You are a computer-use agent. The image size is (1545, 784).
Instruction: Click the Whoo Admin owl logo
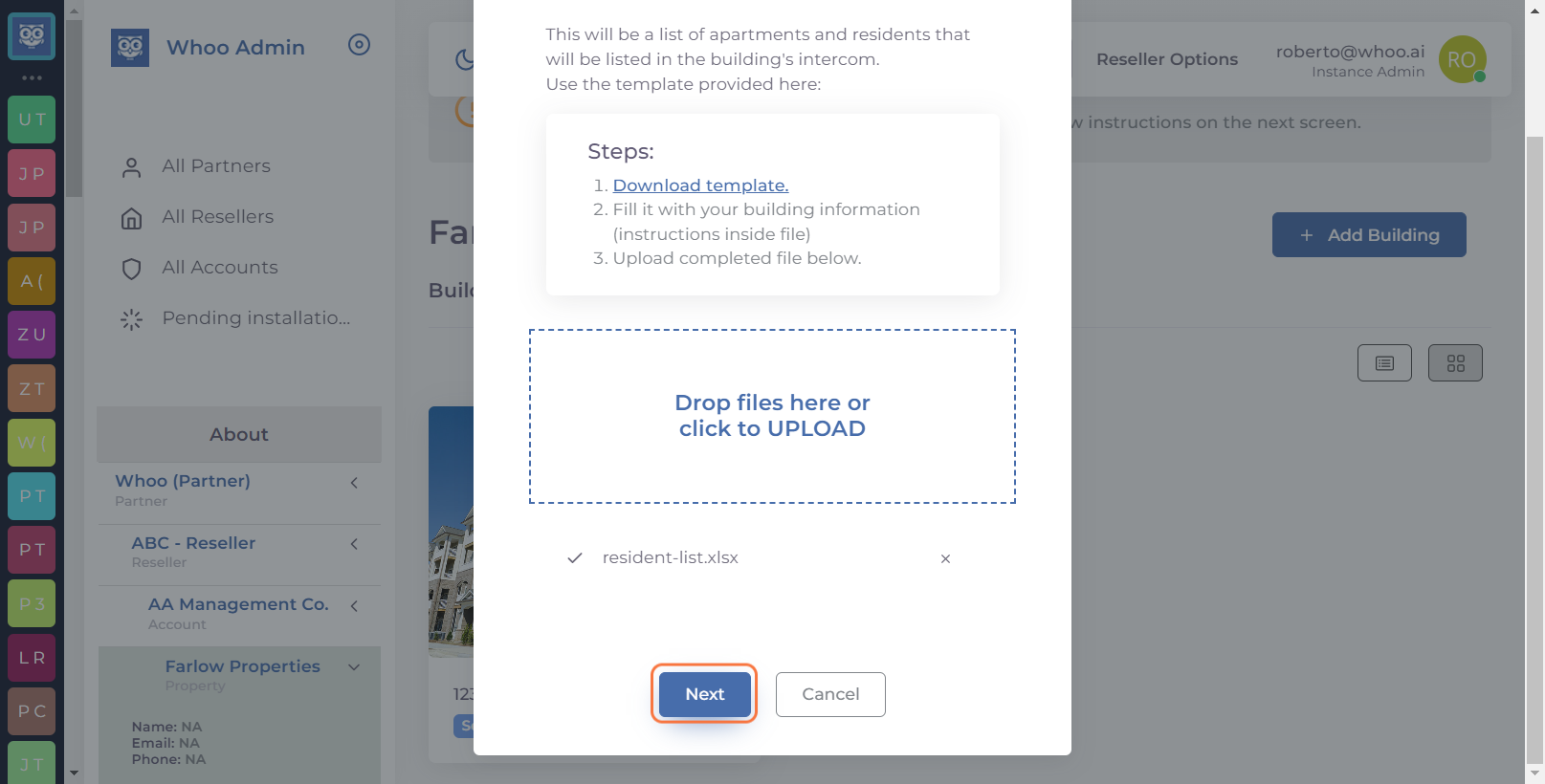[129, 48]
